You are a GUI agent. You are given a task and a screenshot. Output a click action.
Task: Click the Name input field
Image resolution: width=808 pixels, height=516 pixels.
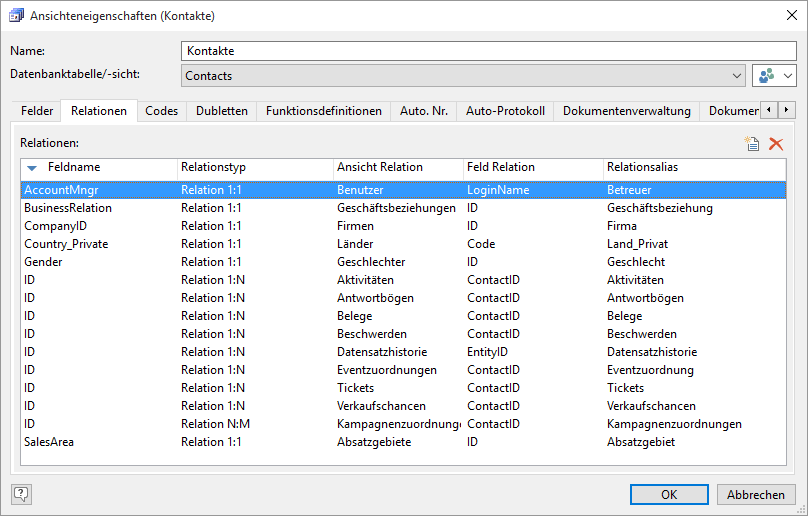(x=488, y=50)
